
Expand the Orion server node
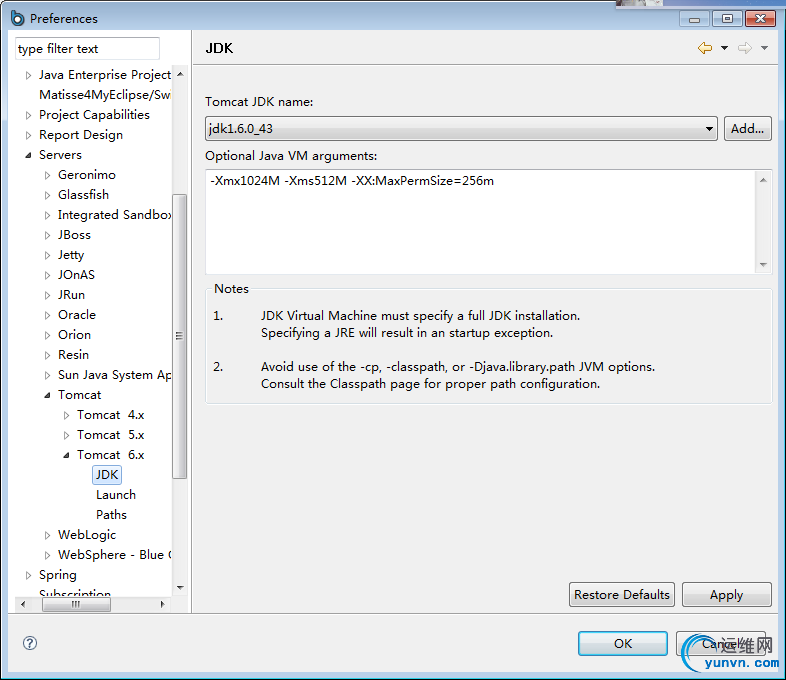pyautogui.click(x=48, y=335)
